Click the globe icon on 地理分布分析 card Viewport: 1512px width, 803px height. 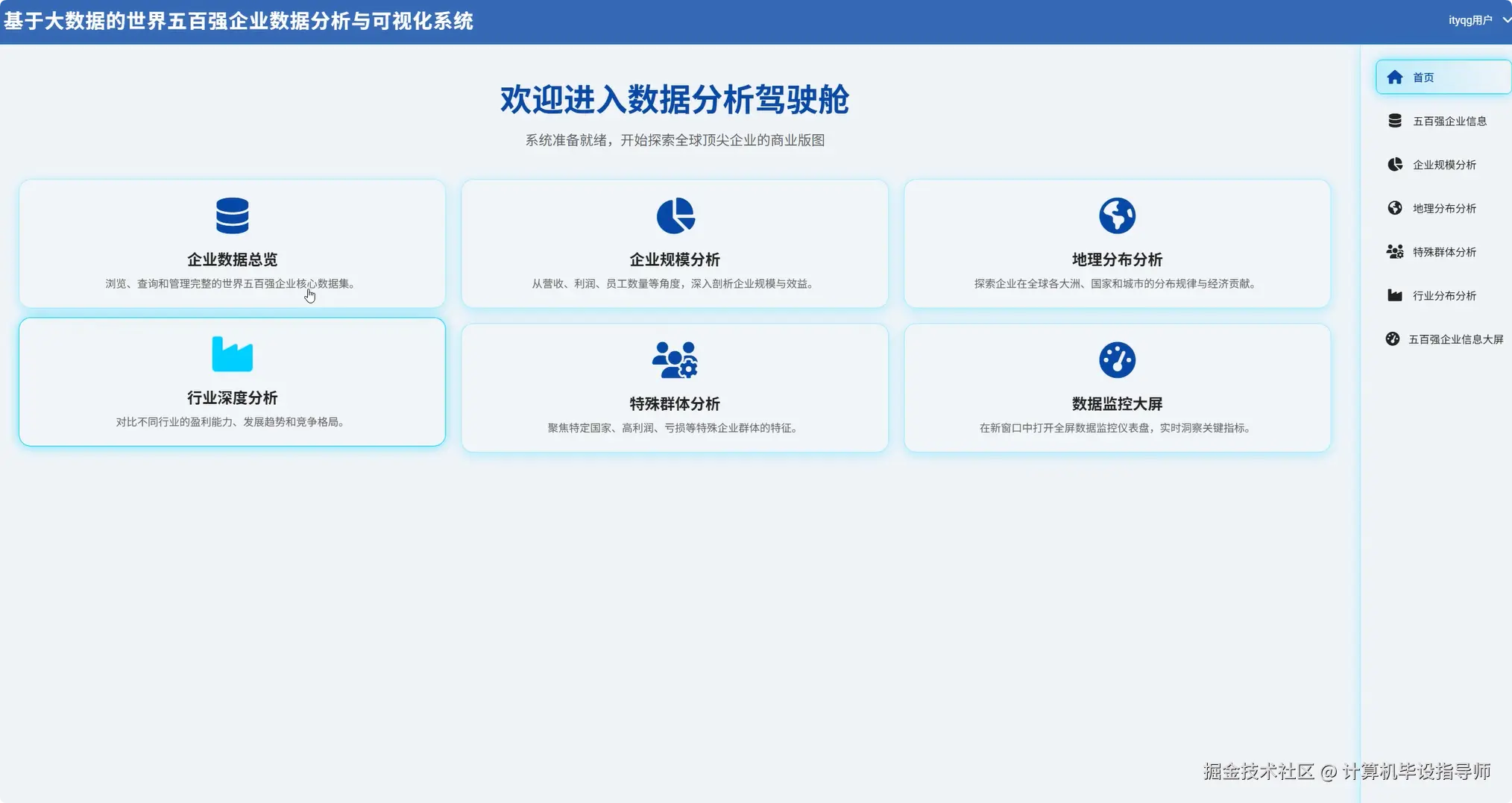tap(1117, 215)
